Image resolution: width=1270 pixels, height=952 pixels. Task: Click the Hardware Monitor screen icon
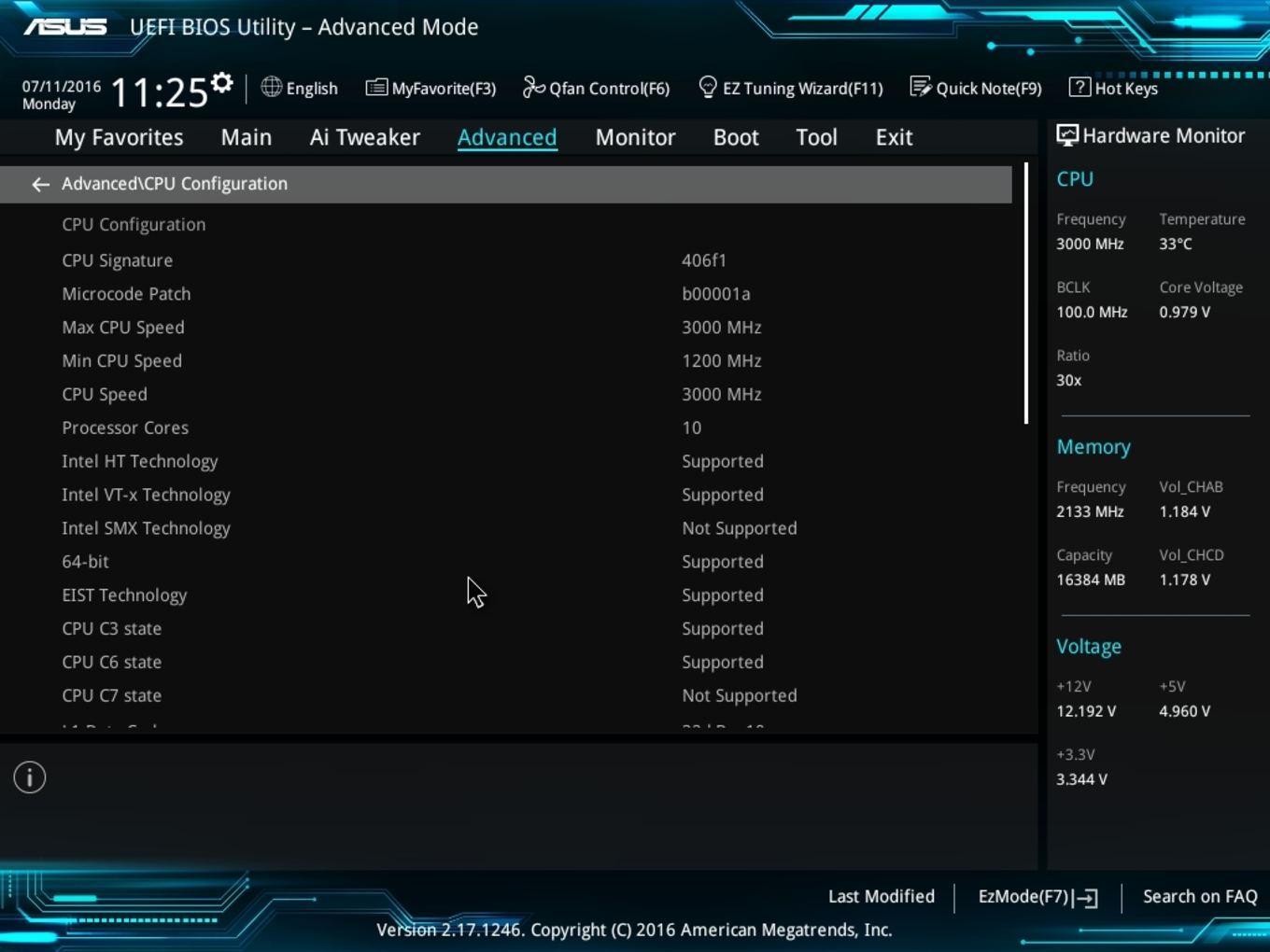[1067, 135]
